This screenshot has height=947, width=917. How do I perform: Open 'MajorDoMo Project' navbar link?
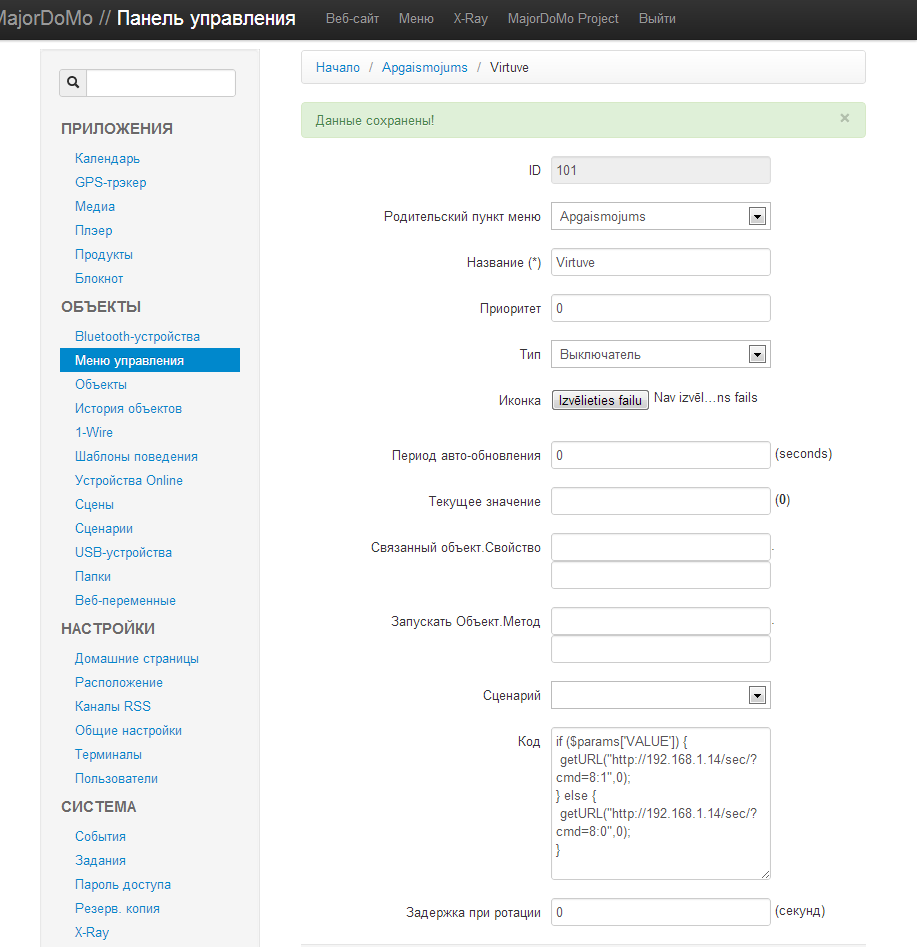click(x=563, y=19)
